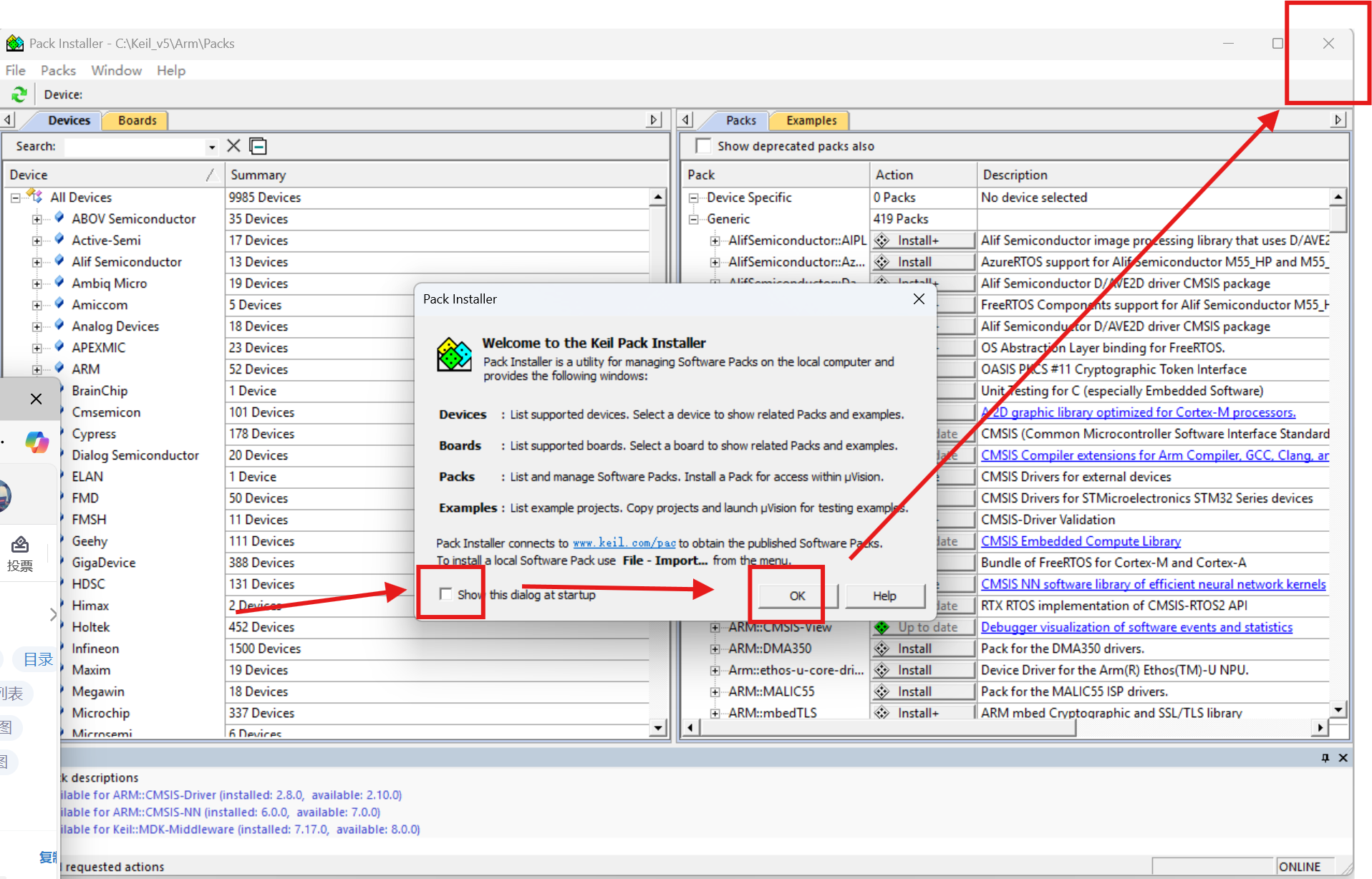This screenshot has height=879, width=1372.
Task: Switch to the Examples tab
Action: (811, 120)
